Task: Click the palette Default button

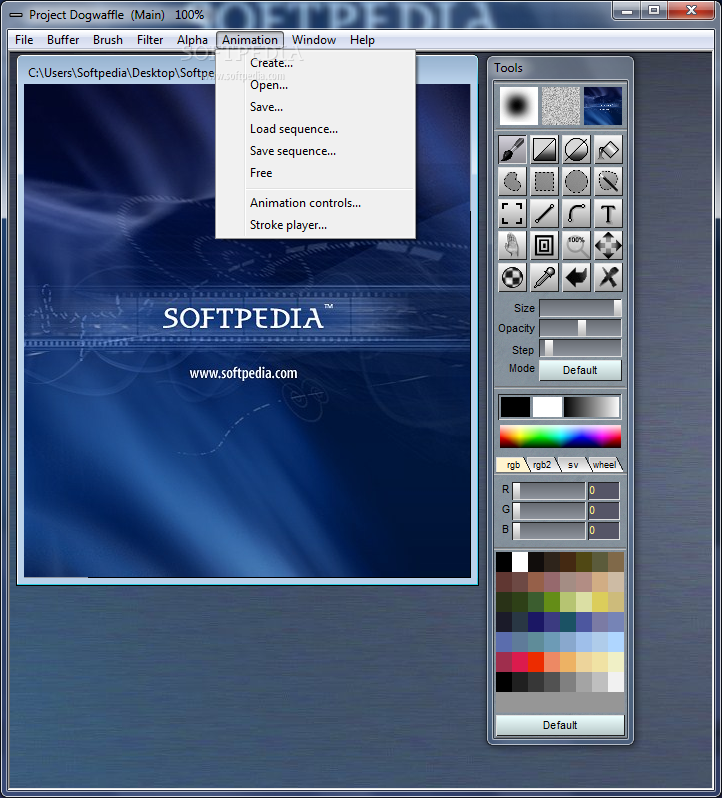Action: coord(560,725)
